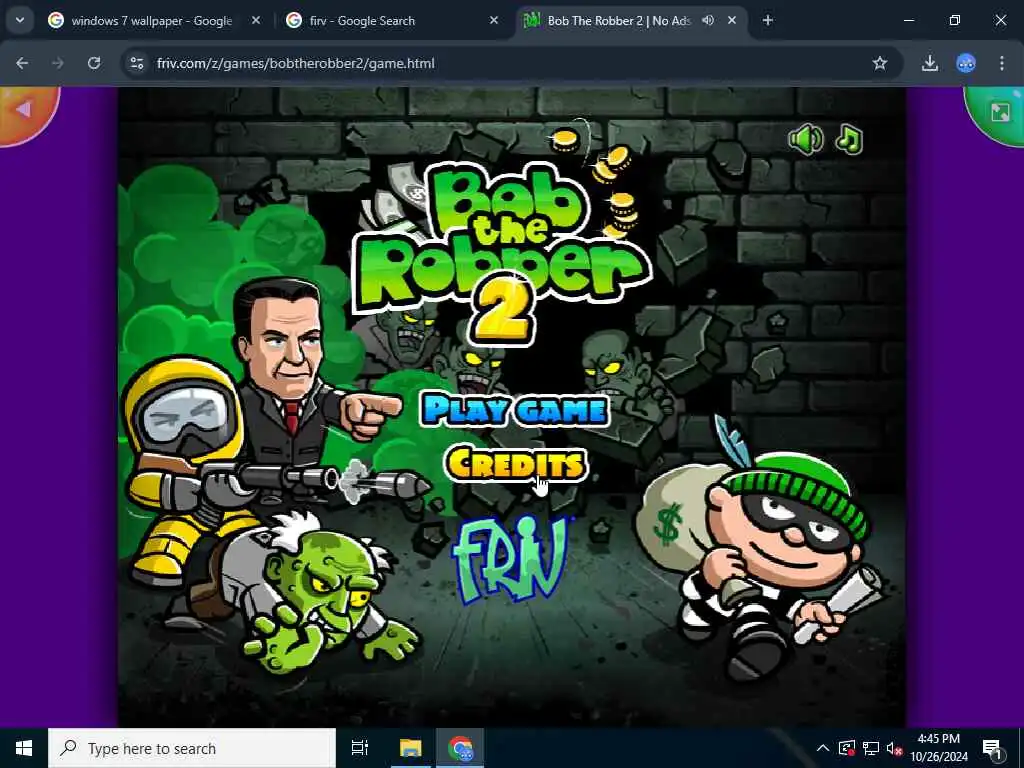
Task: Bookmark this page with the star
Action: (x=880, y=63)
